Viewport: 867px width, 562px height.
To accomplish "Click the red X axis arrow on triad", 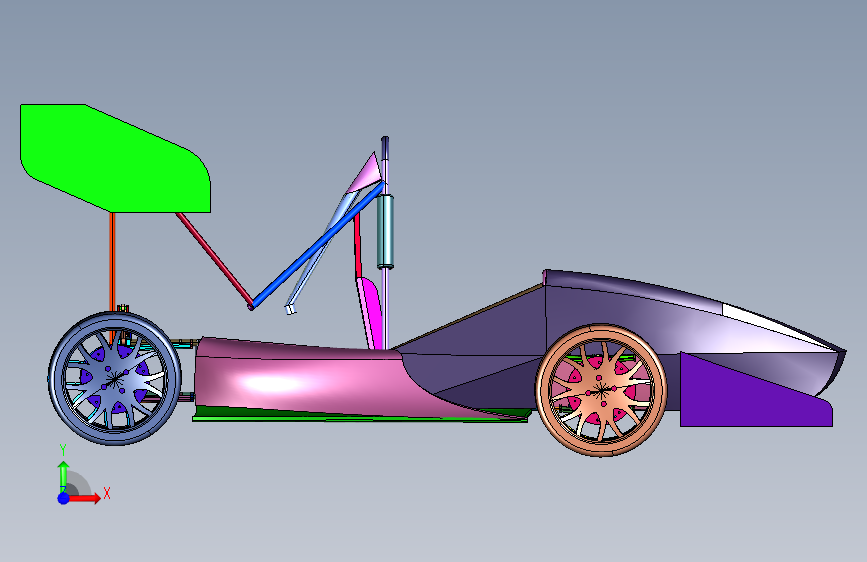I will (x=84, y=498).
